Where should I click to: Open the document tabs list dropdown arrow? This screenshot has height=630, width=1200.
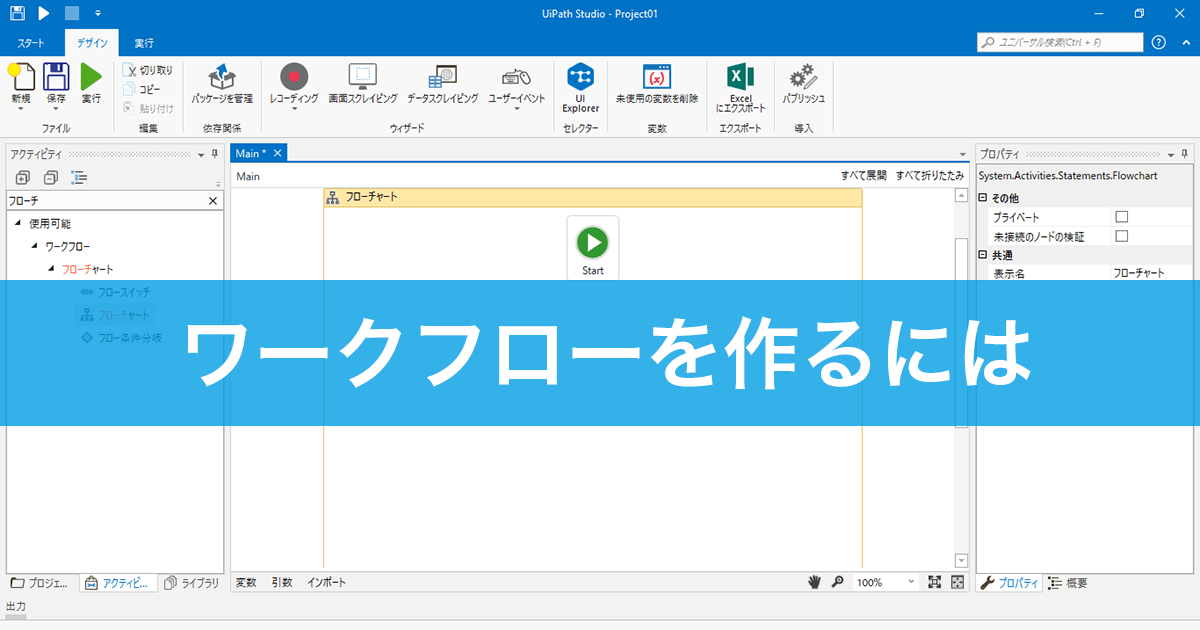click(963, 155)
